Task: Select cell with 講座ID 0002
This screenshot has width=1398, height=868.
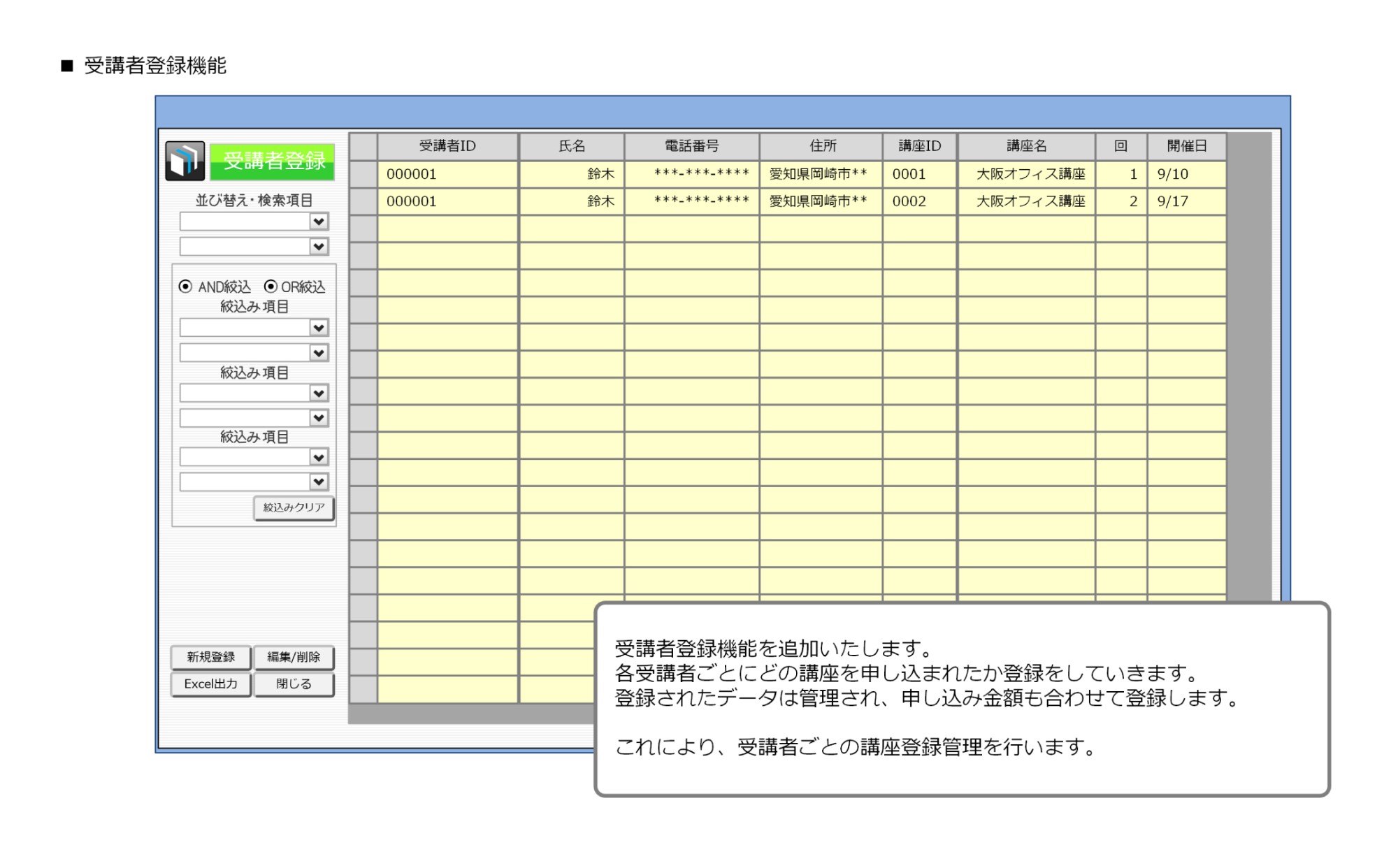Action: coord(920,201)
